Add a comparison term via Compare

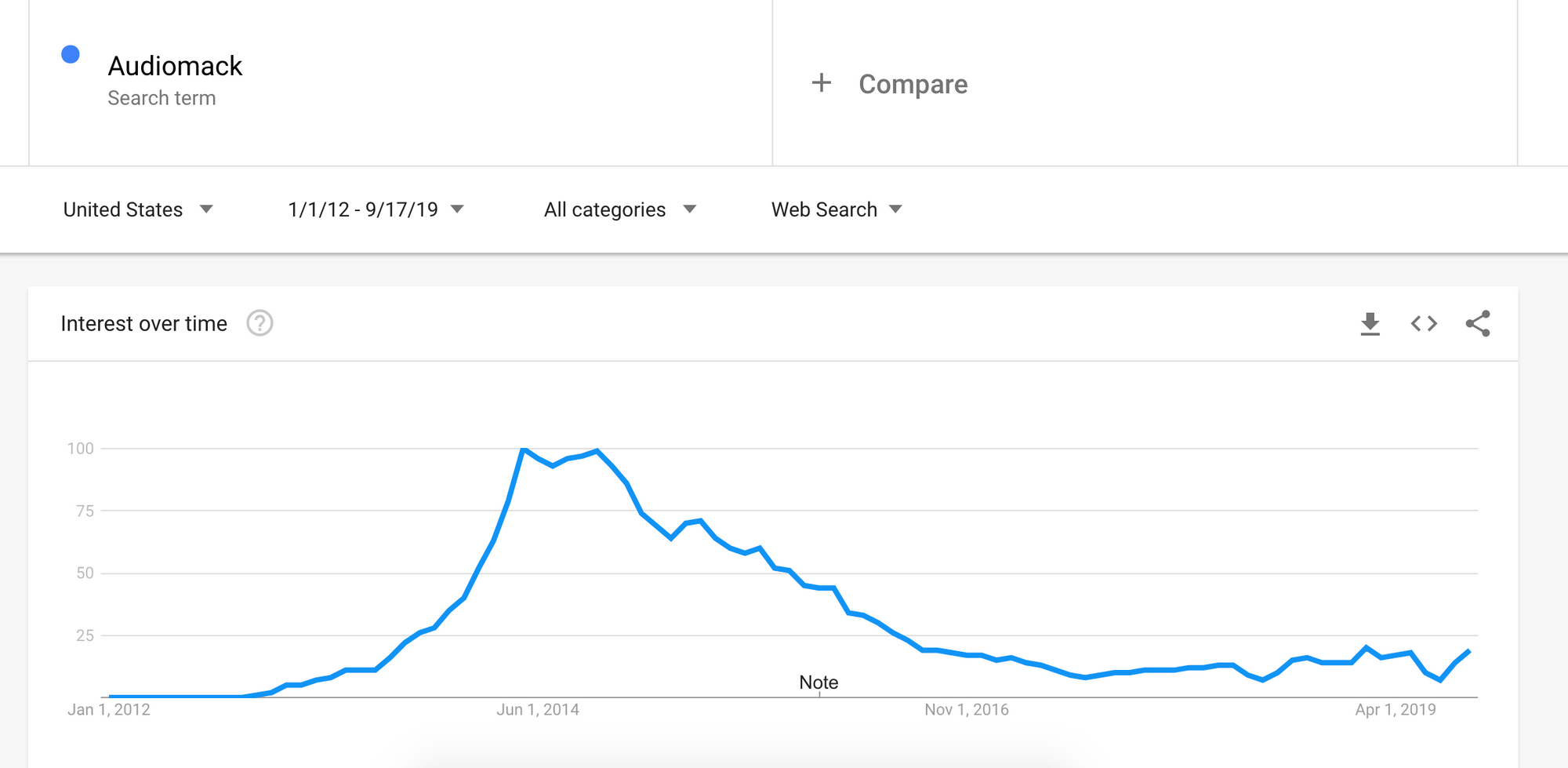pyautogui.click(x=913, y=84)
